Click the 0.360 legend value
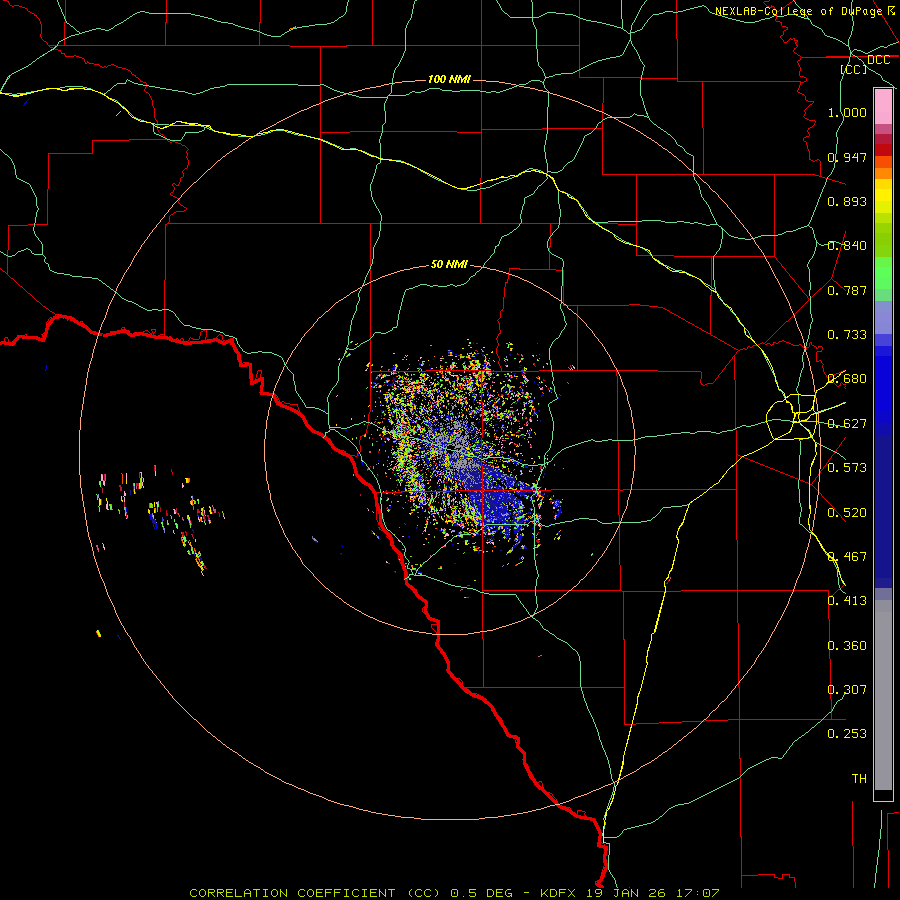The height and width of the screenshot is (900, 900). [847, 646]
